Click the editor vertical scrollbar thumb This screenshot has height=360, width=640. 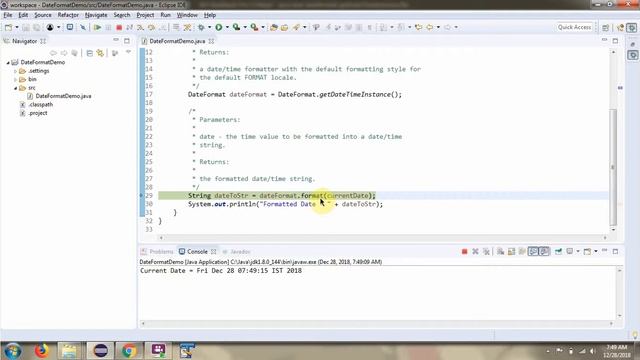(x=613, y=167)
